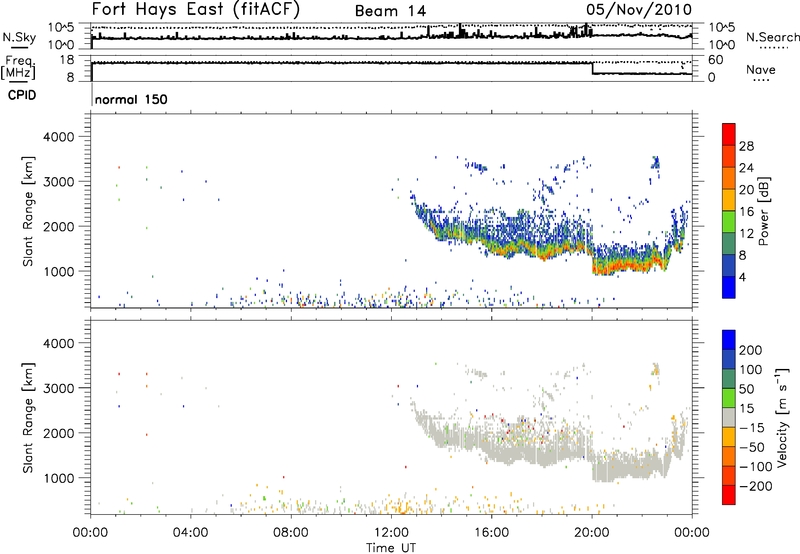The image size is (800, 554).
Task: Click the N.Sky legend label
Action: click(19, 37)
